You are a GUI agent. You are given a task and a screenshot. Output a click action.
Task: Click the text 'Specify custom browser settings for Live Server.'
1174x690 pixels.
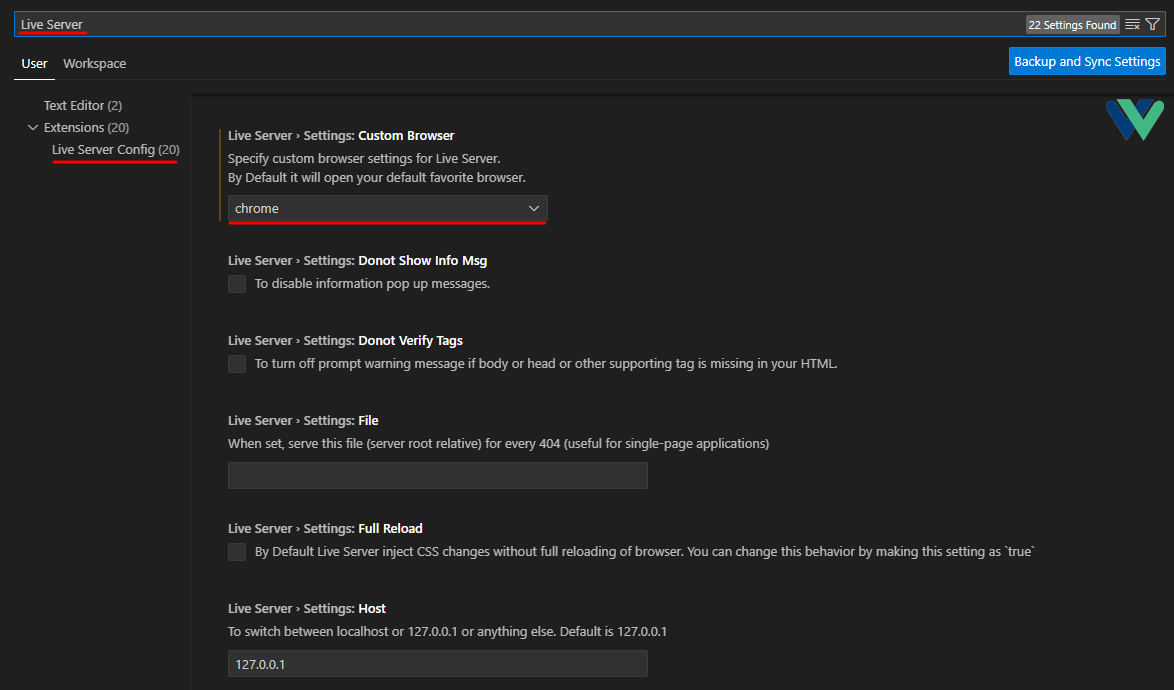tap(364, 159)
